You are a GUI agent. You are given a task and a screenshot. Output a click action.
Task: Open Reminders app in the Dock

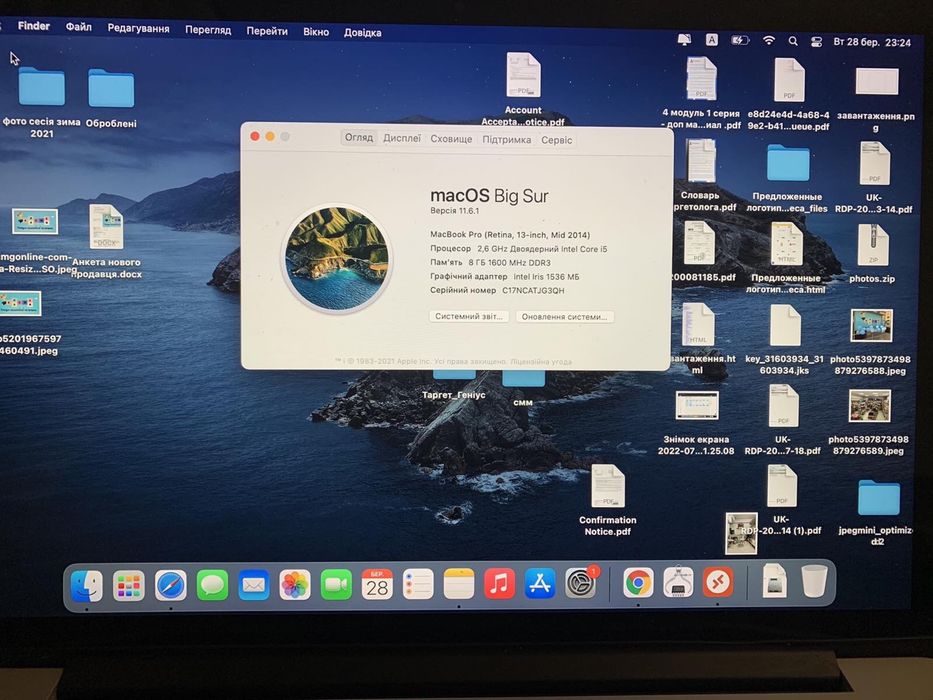point(418,584)
